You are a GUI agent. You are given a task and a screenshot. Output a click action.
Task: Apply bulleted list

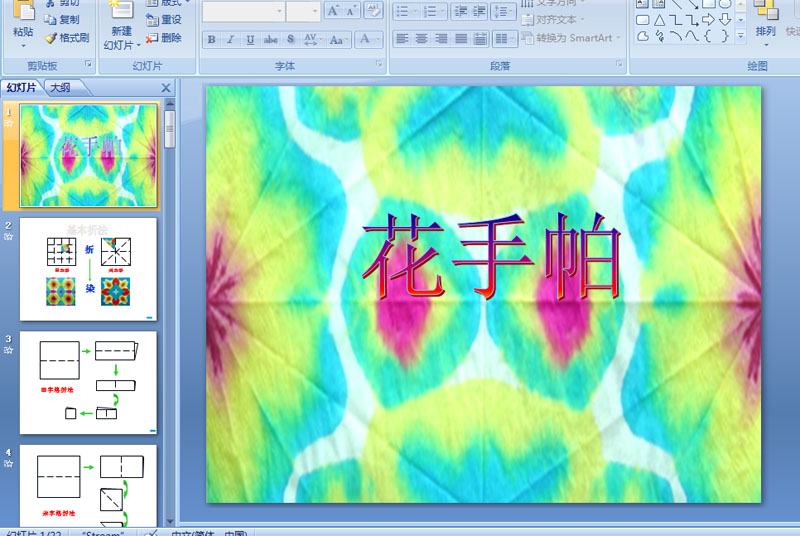406,11
